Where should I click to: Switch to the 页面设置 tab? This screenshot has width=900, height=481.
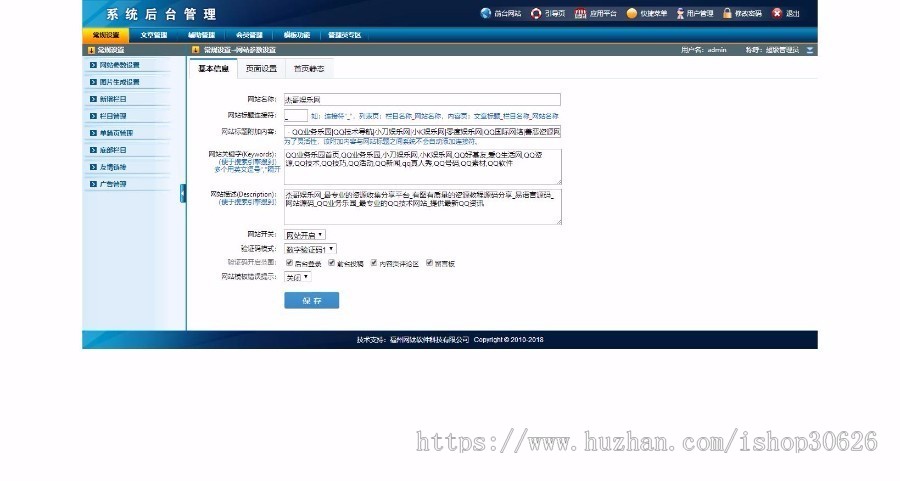click(x=261, y=68)
